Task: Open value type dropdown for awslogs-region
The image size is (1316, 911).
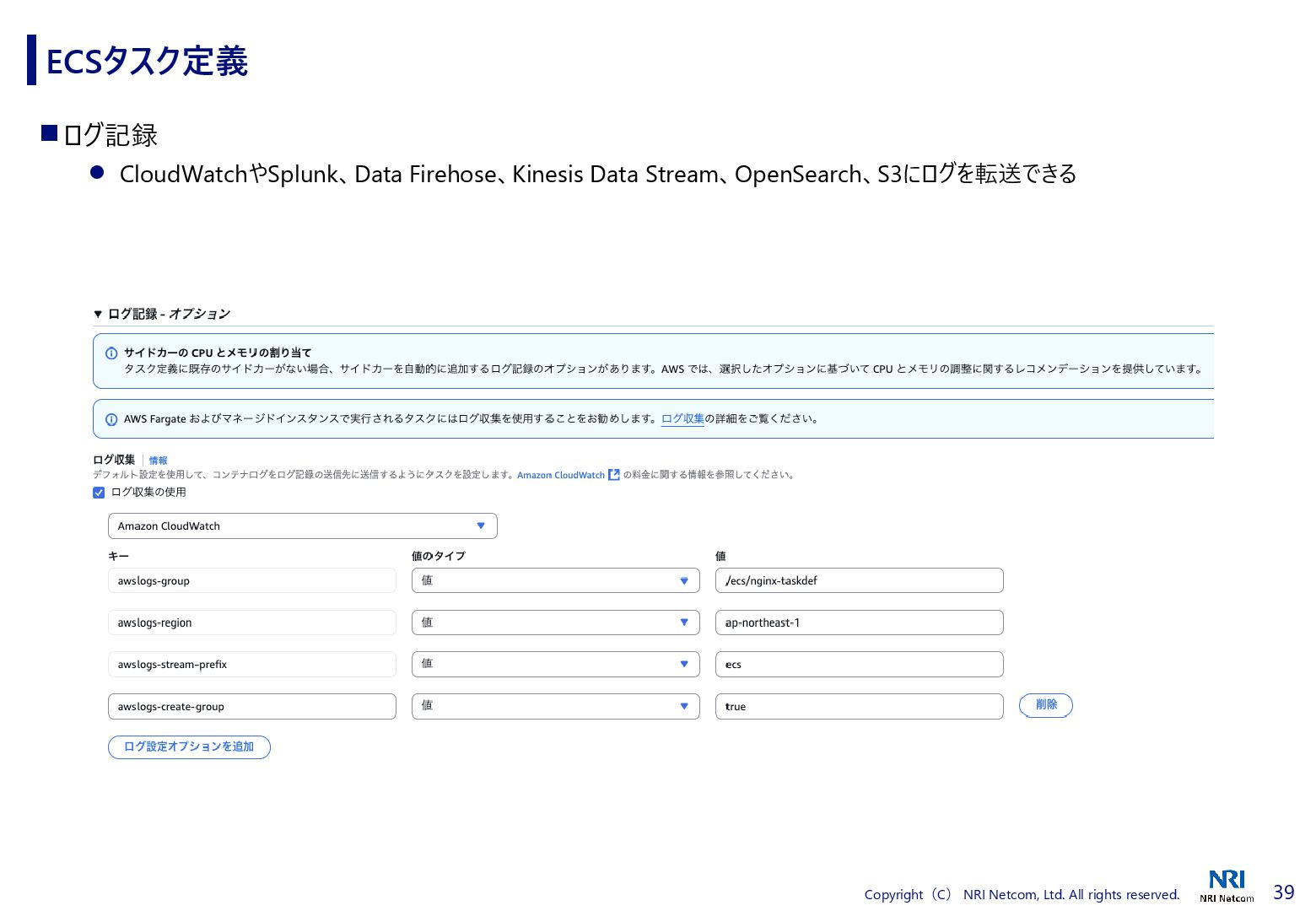Action: pos(556,623)
